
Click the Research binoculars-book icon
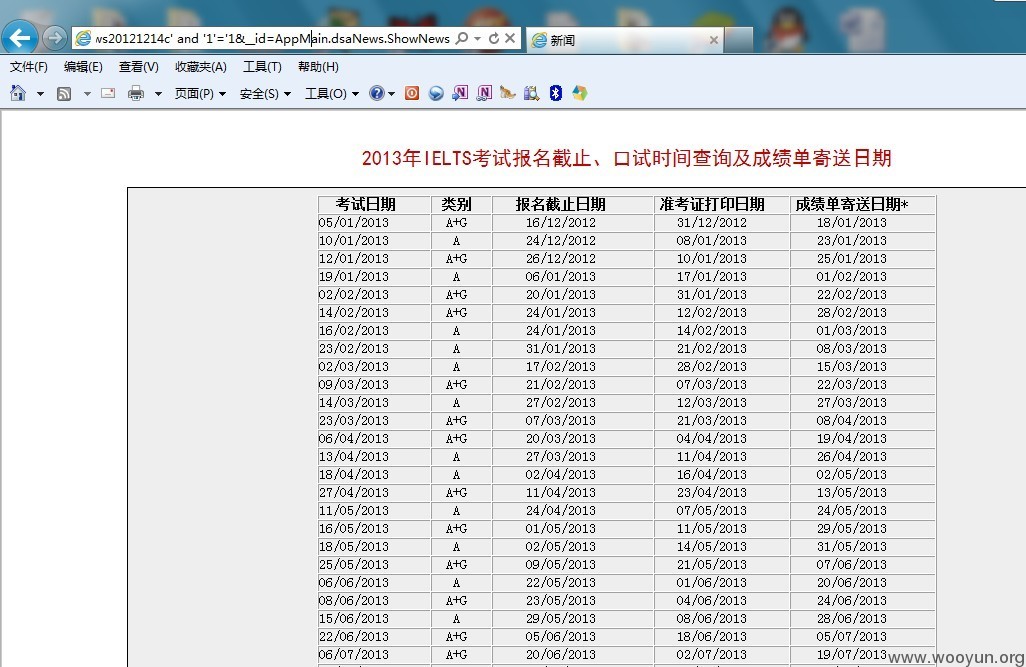coord(531,94)
